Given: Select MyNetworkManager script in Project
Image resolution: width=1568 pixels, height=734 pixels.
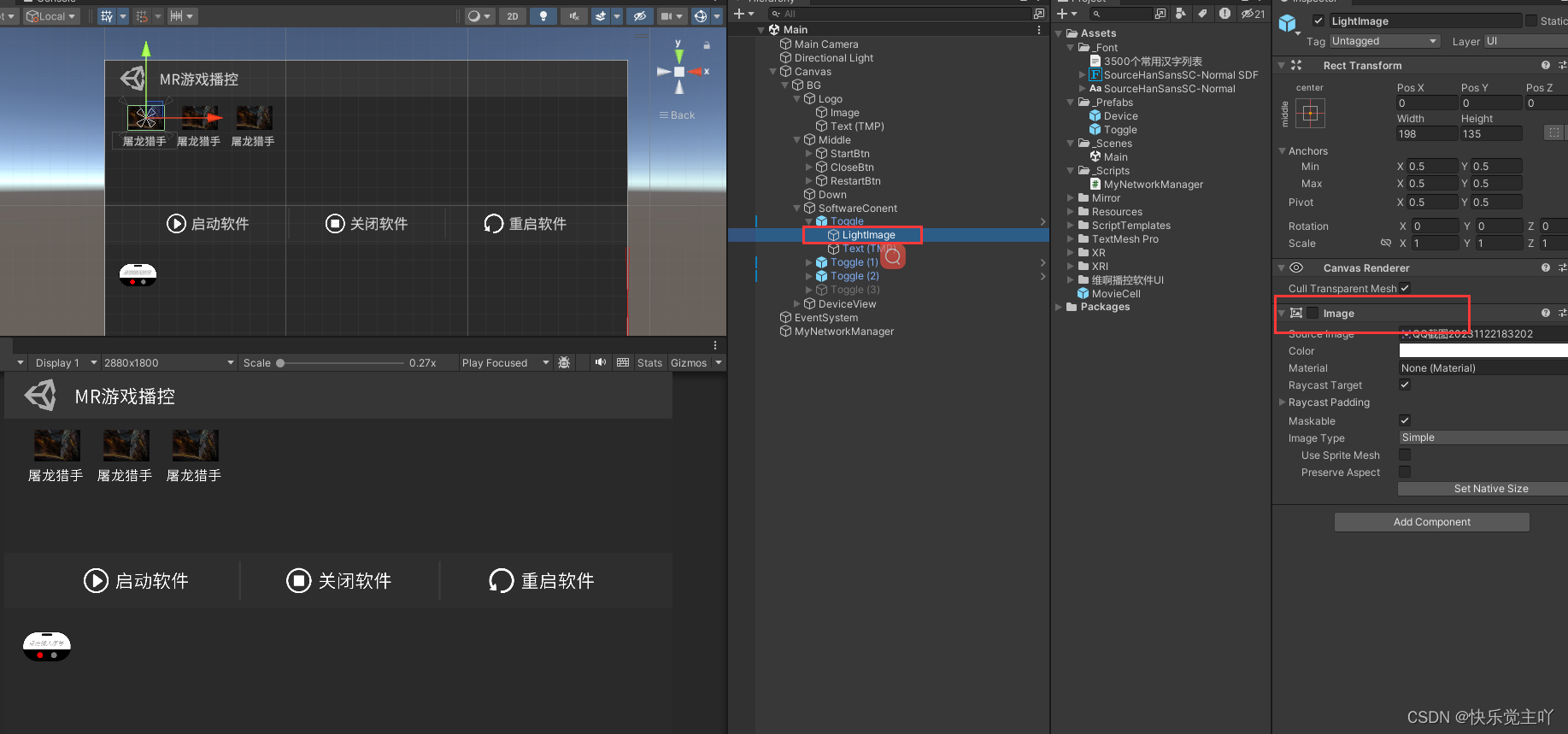Looking at the screenshot, I should pyautogui.click(x=1153, y=185).
